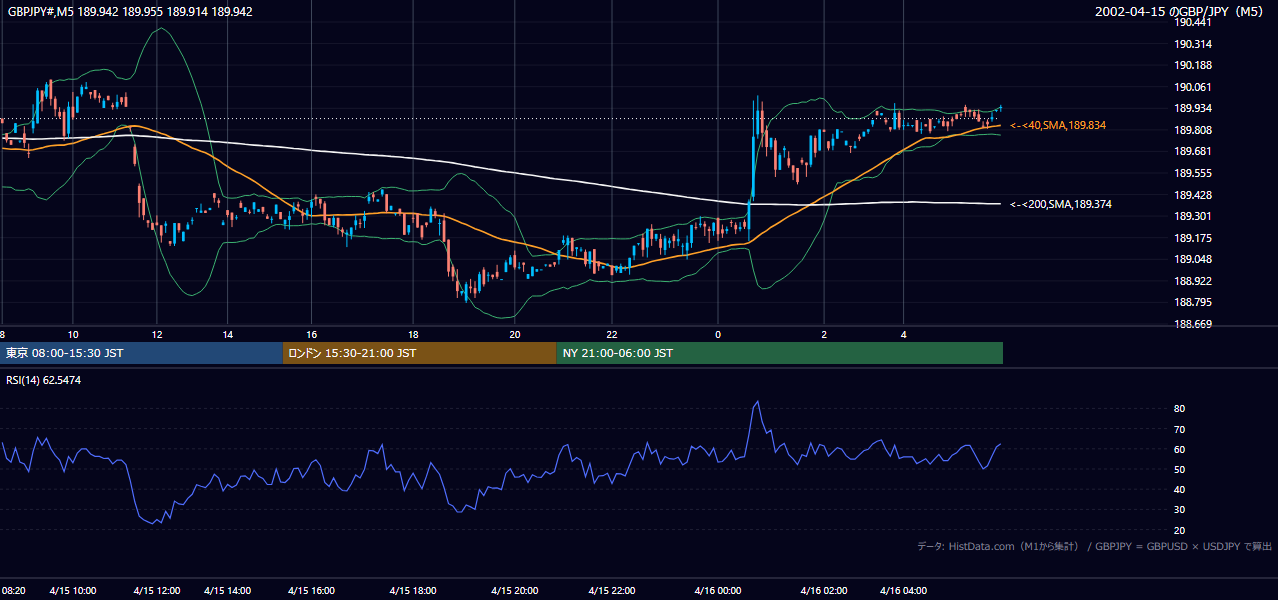1278x600 pixels.
Task: Click the RSI axis level 80
Action: [1180, 409]
